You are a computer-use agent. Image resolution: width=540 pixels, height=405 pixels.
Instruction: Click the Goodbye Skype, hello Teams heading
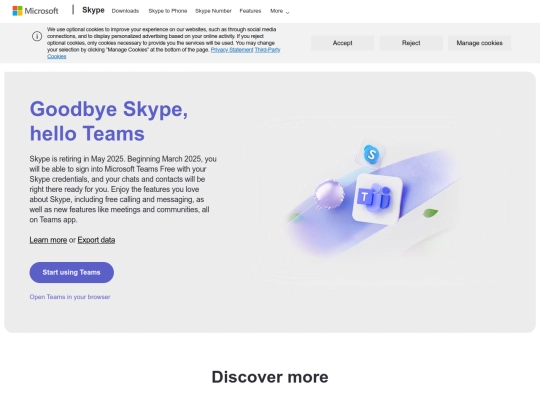pos(109,121)
